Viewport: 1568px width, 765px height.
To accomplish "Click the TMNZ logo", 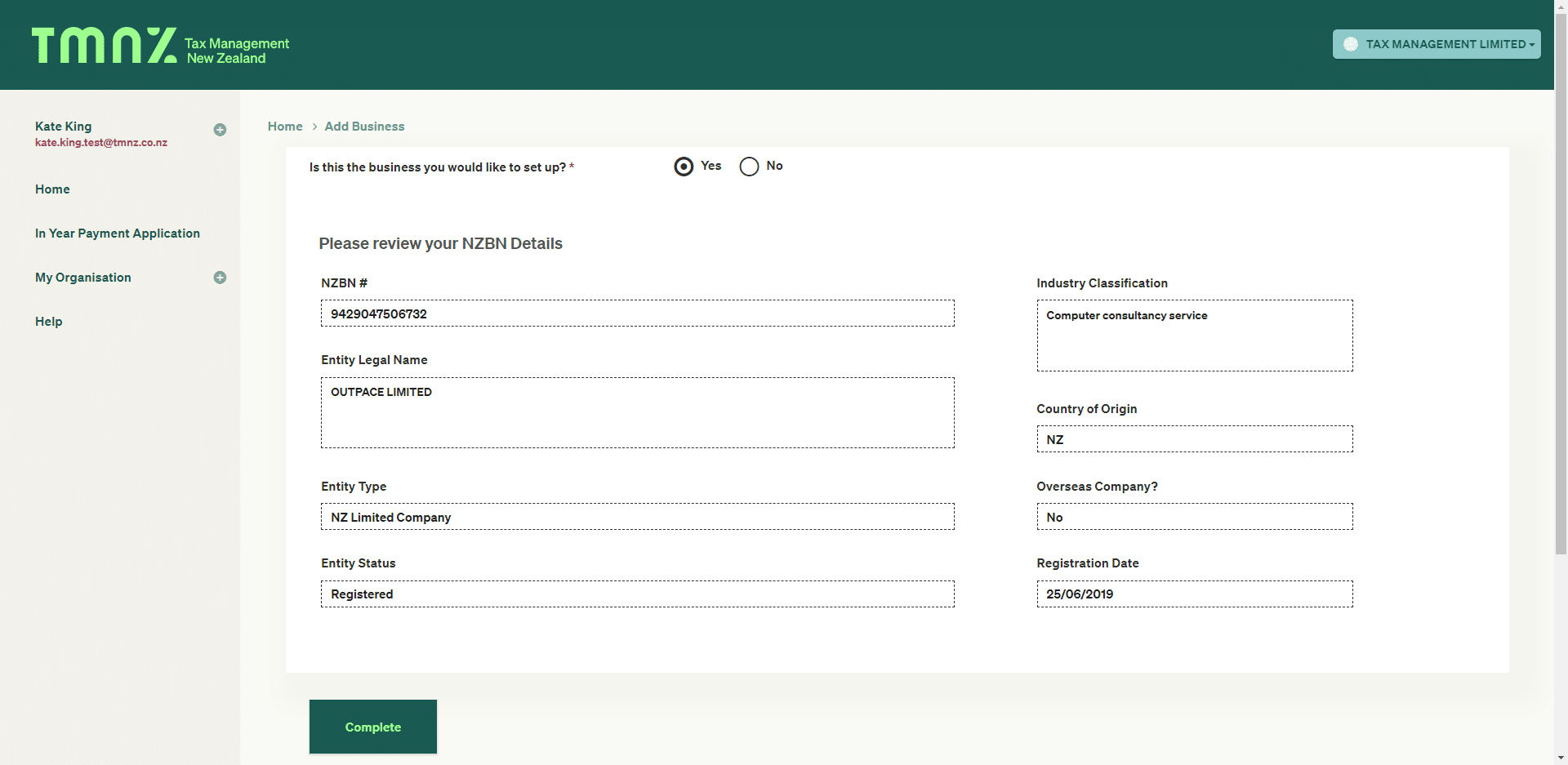I will pos(161,46).
